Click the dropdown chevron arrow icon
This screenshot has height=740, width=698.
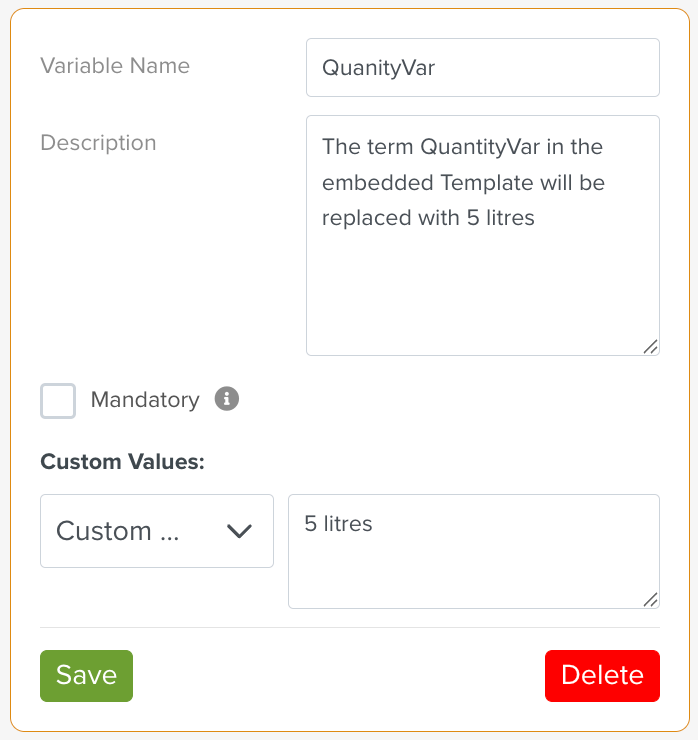[x=239, y=531]
